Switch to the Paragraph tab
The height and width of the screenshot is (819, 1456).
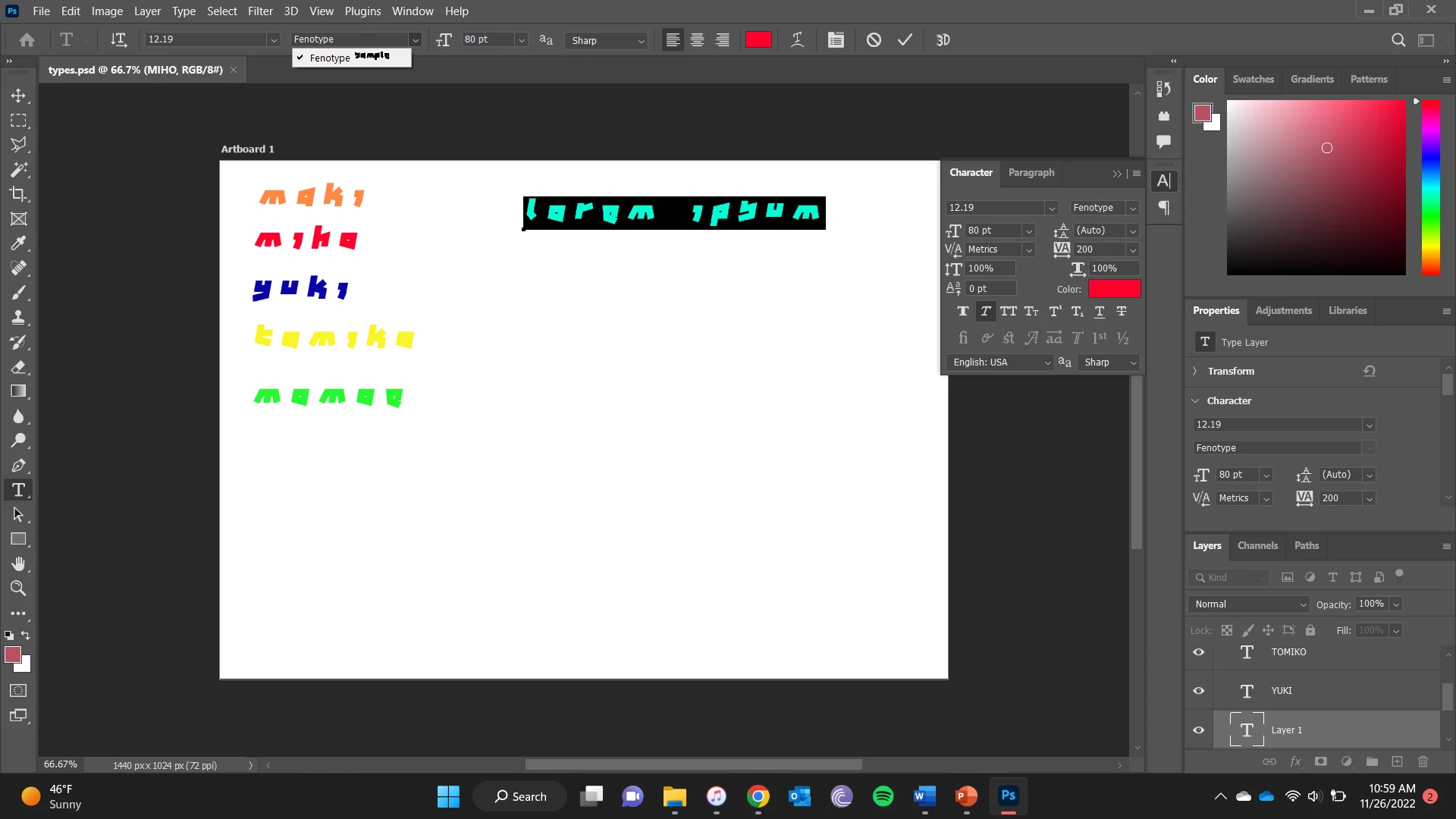coord(1031,173)
